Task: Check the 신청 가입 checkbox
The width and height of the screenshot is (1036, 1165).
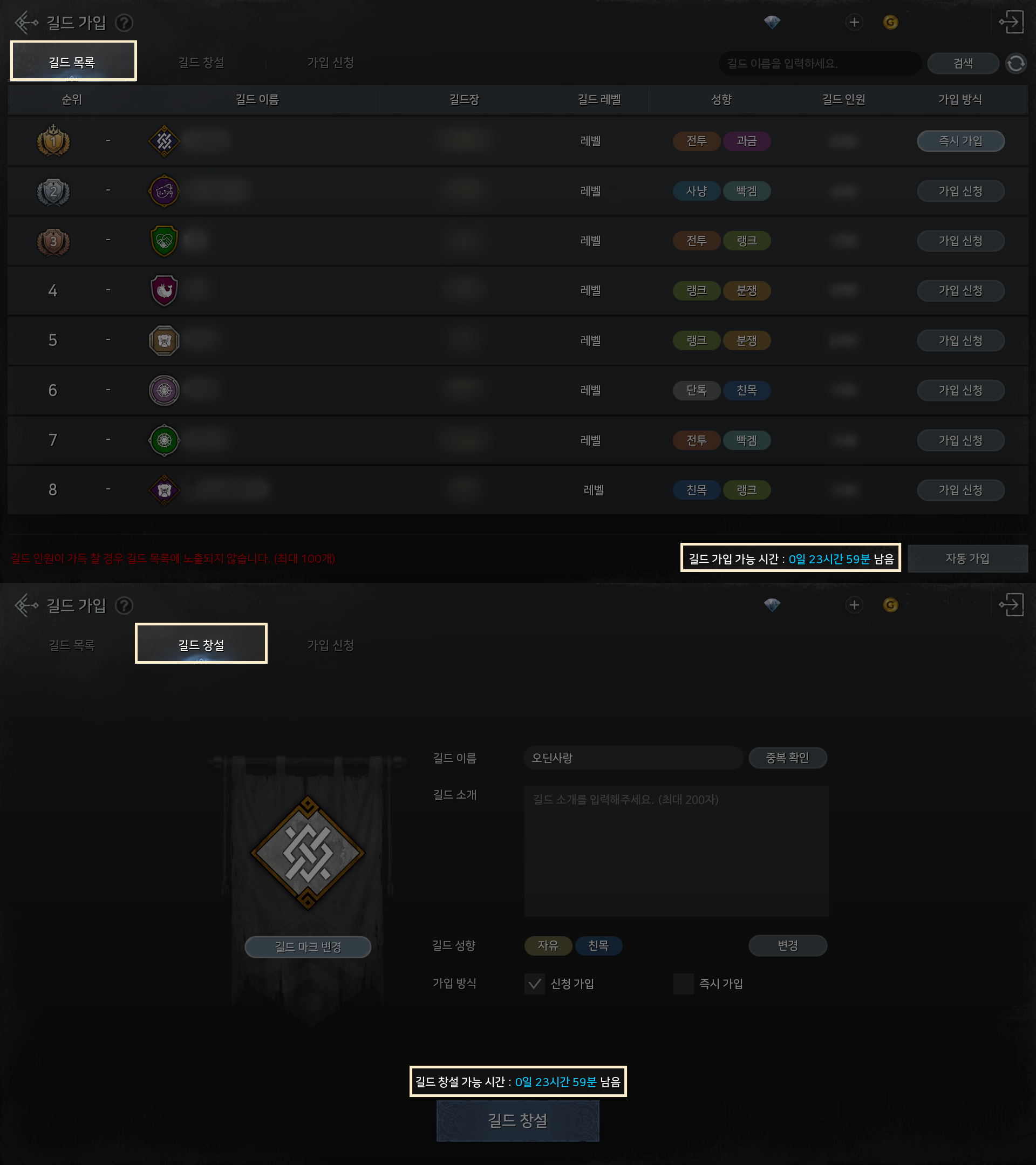Action: [535, 984]
